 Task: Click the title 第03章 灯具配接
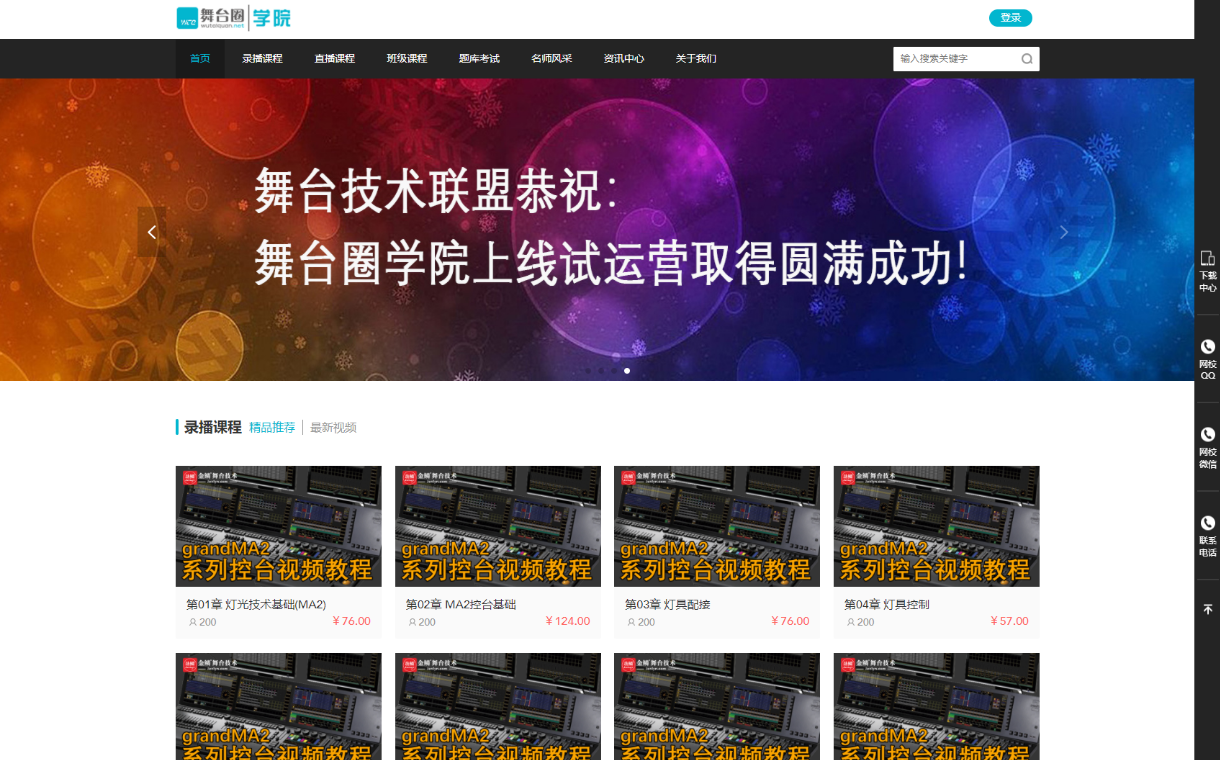tap(667, 605)
